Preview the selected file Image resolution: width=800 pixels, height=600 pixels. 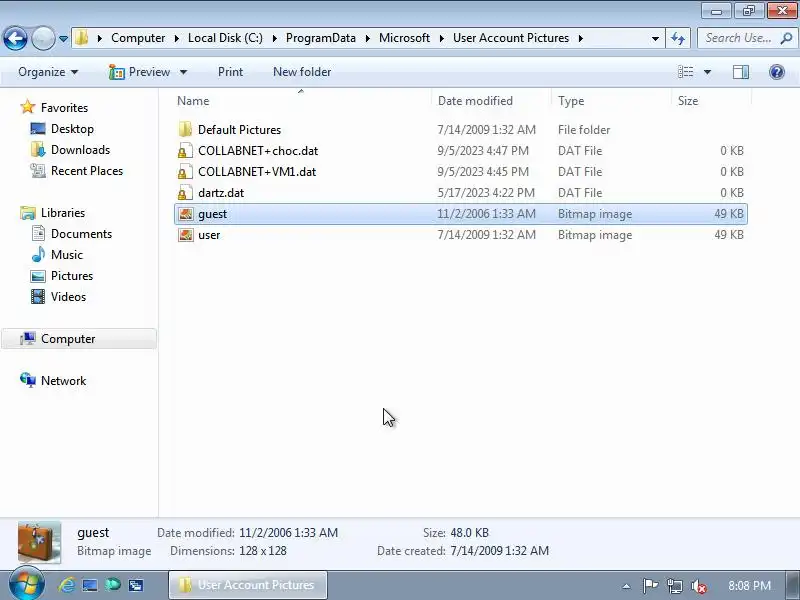139,72
